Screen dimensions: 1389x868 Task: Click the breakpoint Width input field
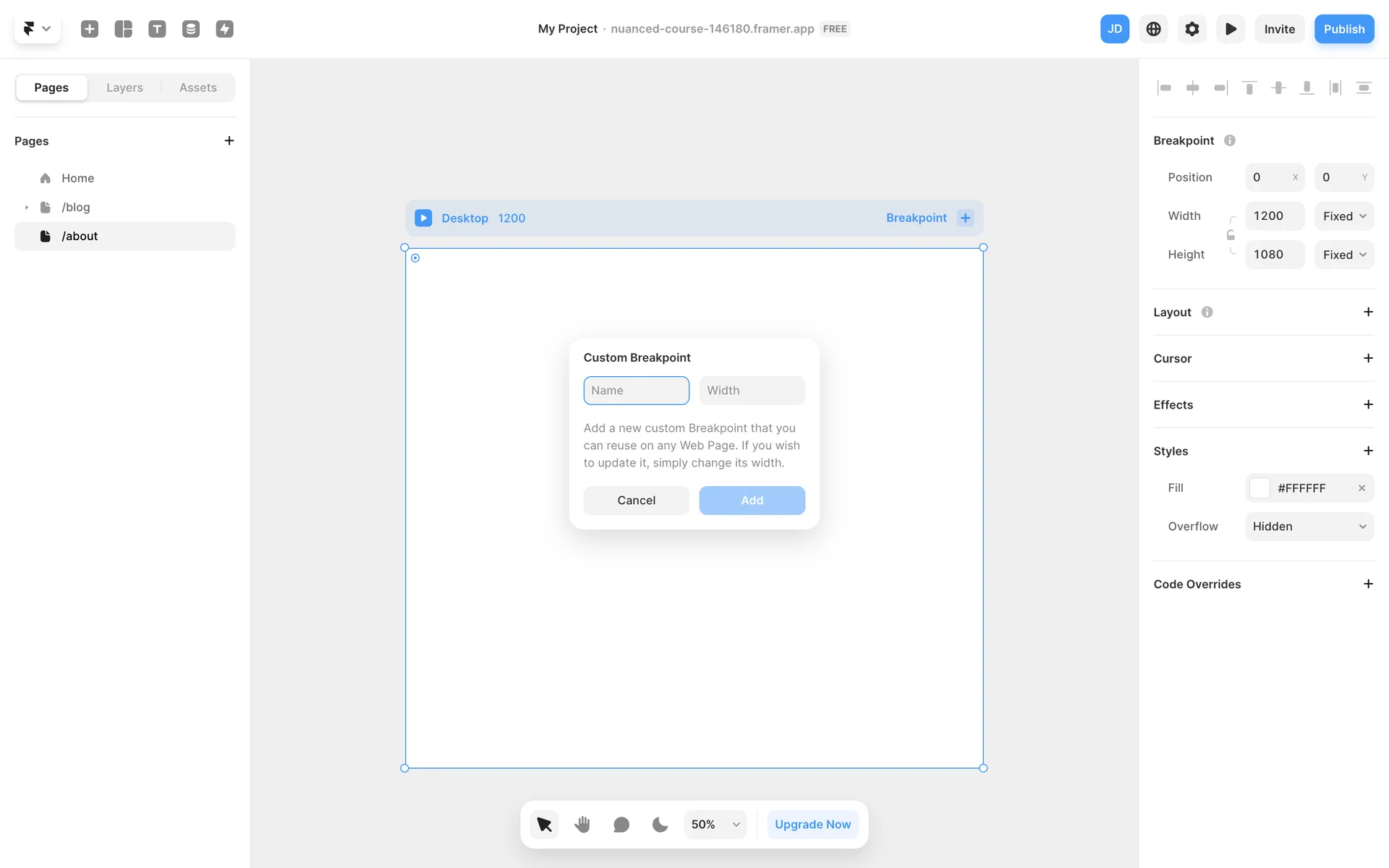(752, 391)
